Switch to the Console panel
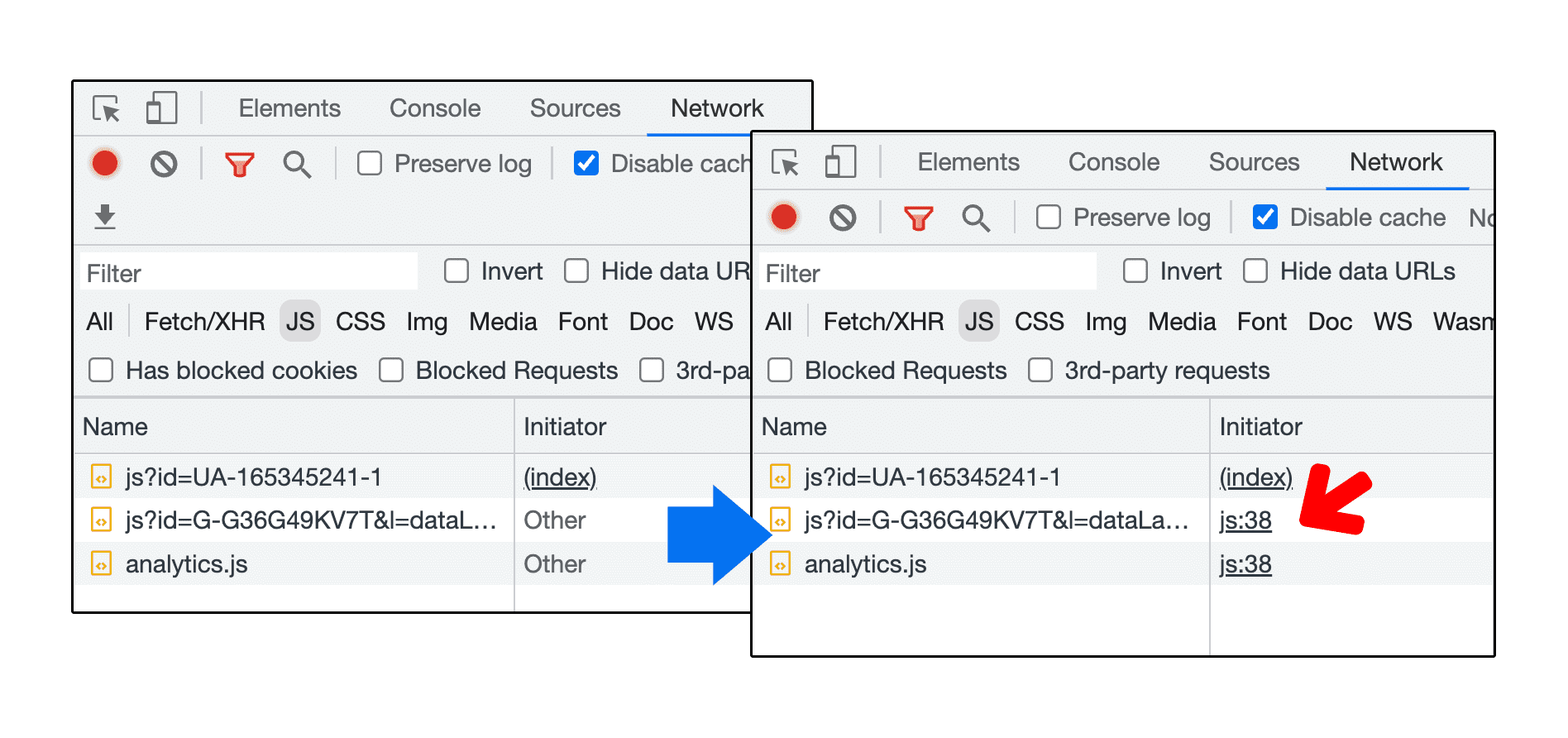1568x738 pixels. pos(1113,162)
